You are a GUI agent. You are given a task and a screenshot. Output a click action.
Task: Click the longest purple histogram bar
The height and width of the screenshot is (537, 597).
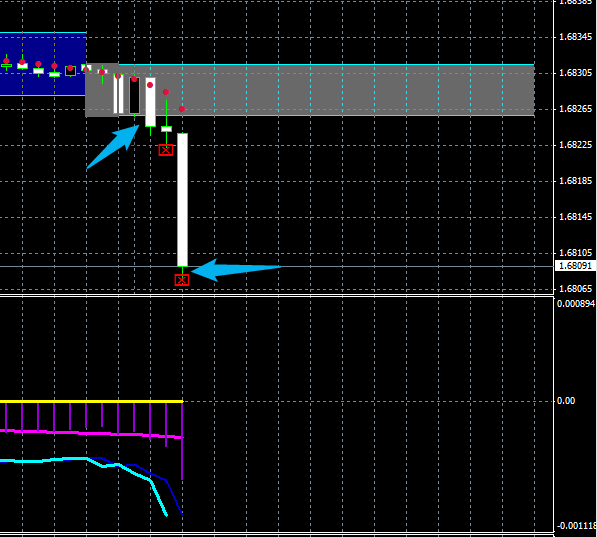(182, 441)
